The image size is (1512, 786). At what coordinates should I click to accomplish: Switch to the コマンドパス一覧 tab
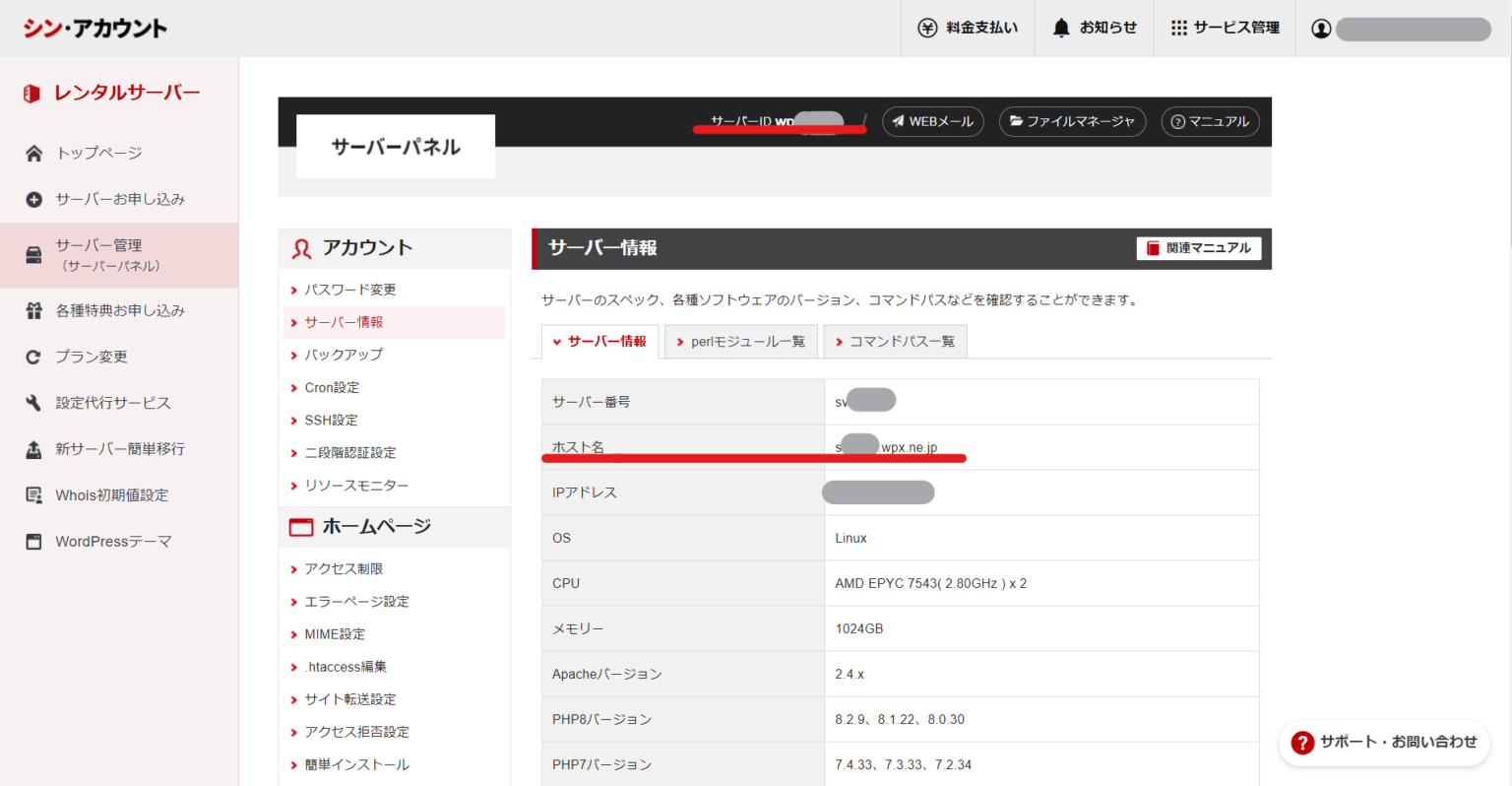(x=895, y=342)
